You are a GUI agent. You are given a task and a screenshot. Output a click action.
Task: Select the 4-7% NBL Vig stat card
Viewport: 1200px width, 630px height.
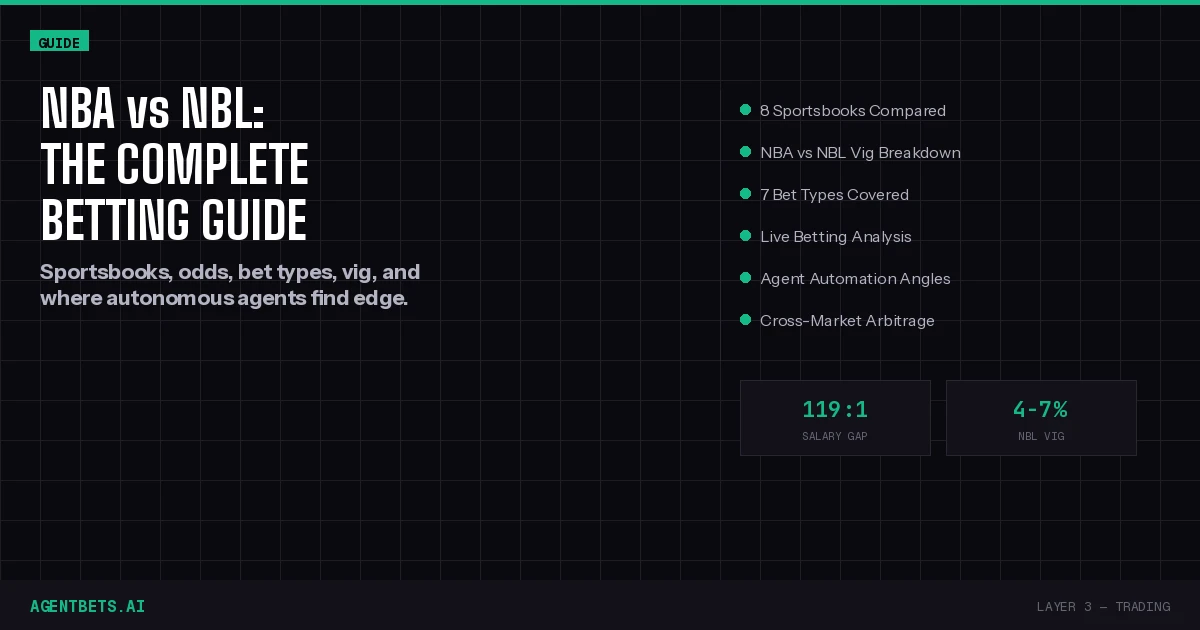[x=1041, y=418]
